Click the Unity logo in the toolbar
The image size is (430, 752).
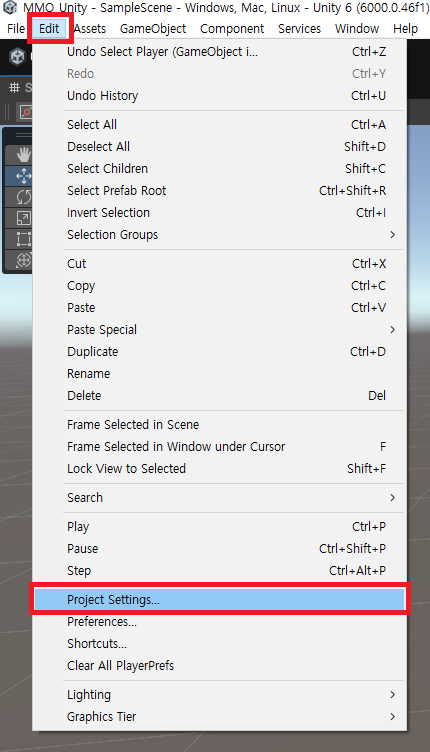(x=17, y=57)
